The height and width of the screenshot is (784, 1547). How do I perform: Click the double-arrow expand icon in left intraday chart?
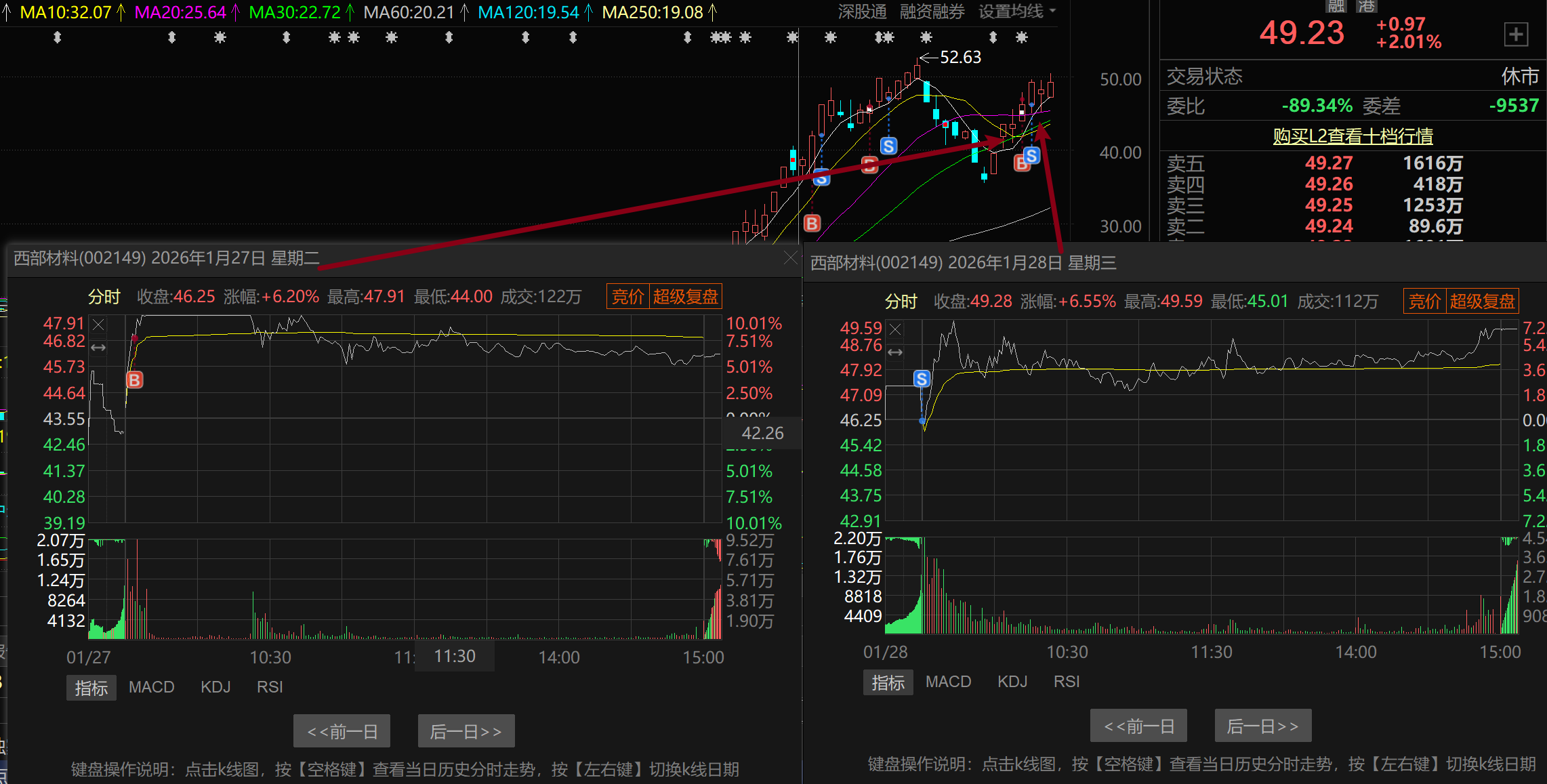pyautogui.click(x=98, y=348)
